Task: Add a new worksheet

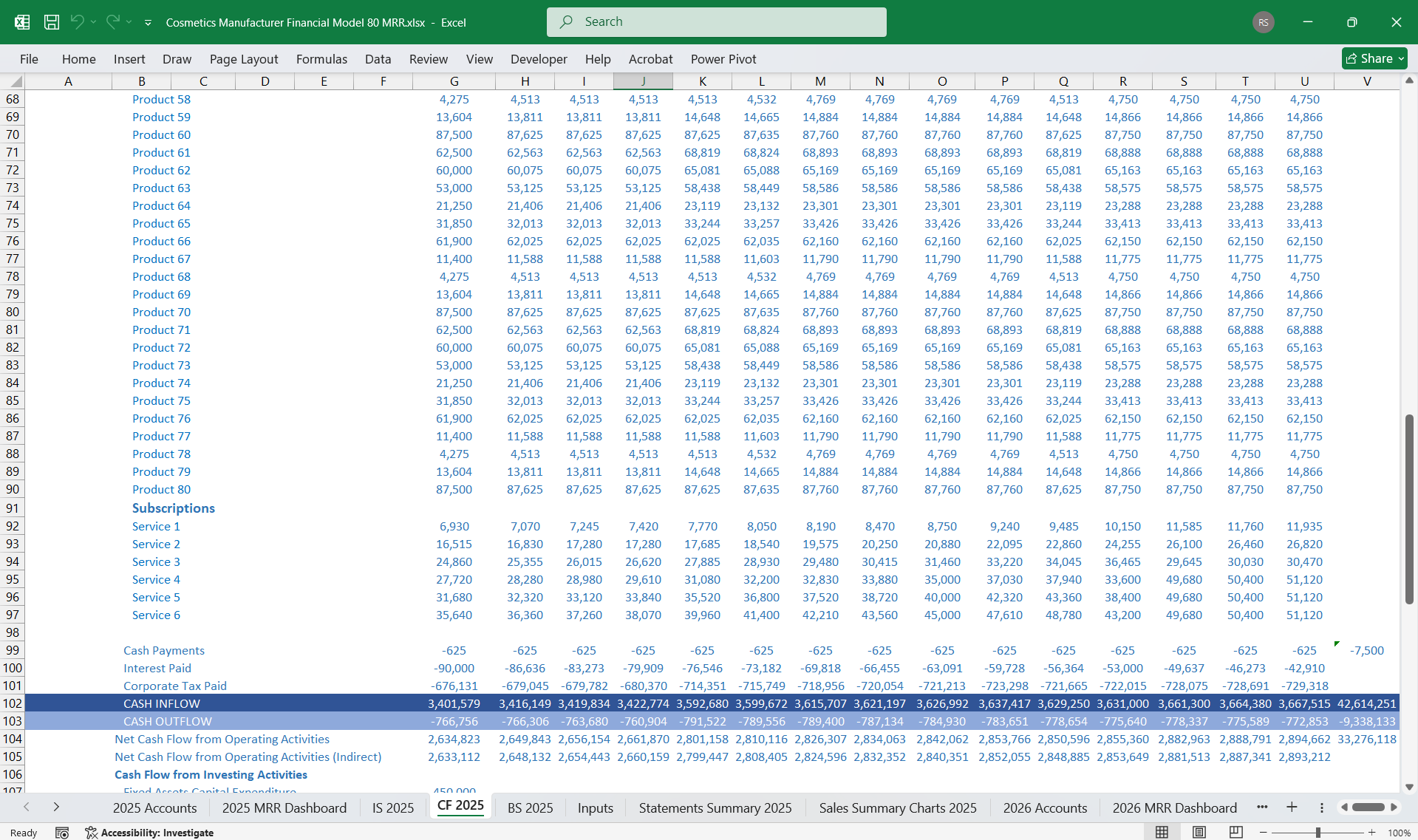Action: [x=1292, y=807]
